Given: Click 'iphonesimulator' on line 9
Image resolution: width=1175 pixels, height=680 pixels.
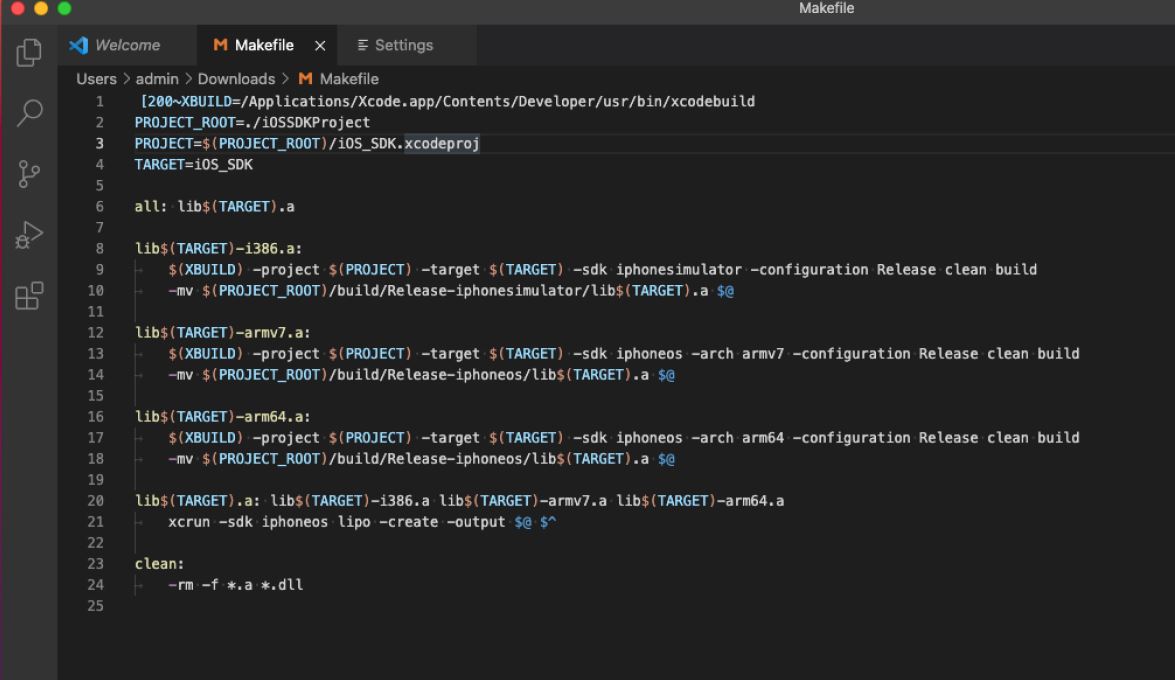Looking at the screenshot, I should click(678, 269).
